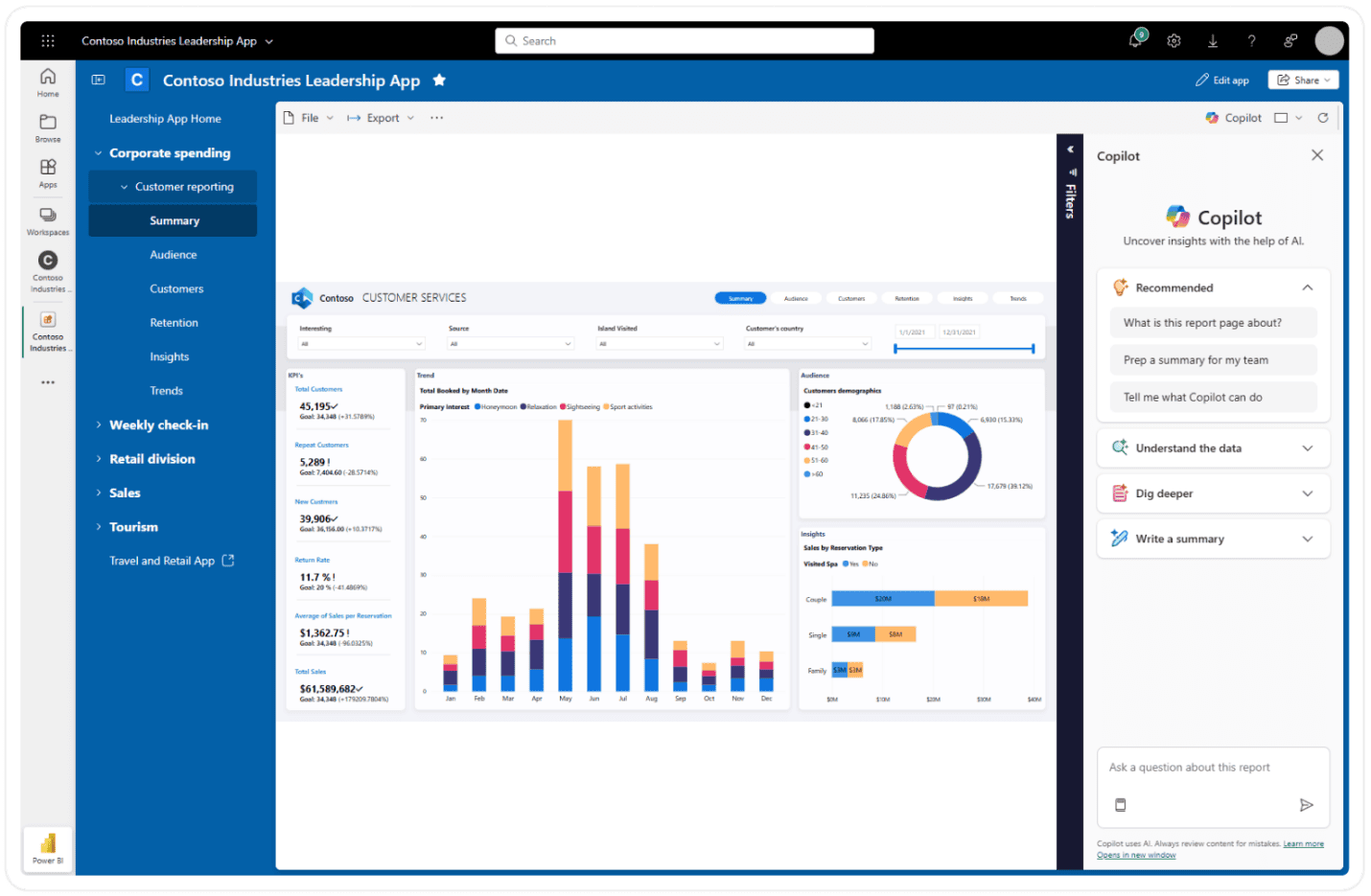Ask What is this report page about
This screenshot has width=1371, height=896.
pos(1213,323)
